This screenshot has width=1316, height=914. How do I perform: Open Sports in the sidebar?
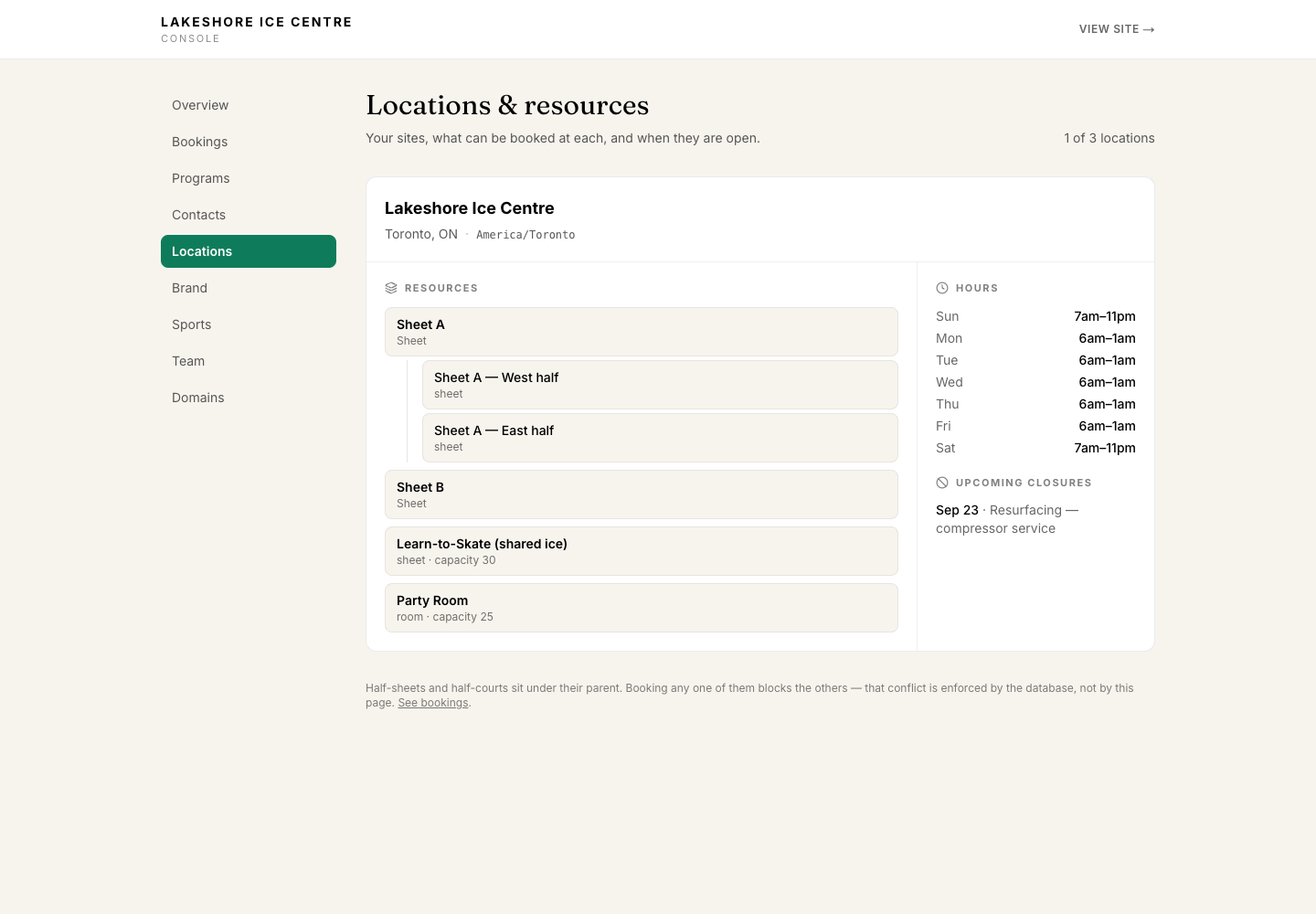coord(249,324)
